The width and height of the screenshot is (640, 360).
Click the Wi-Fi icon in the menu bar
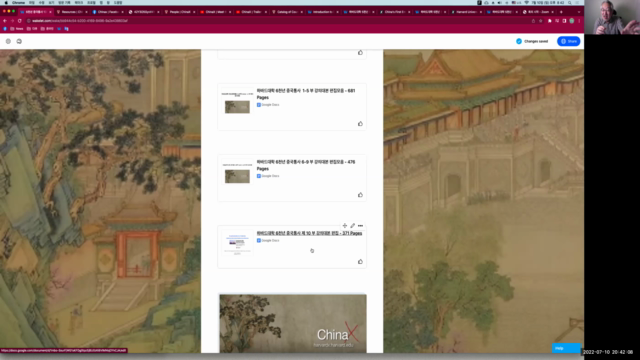coord(527,2)
